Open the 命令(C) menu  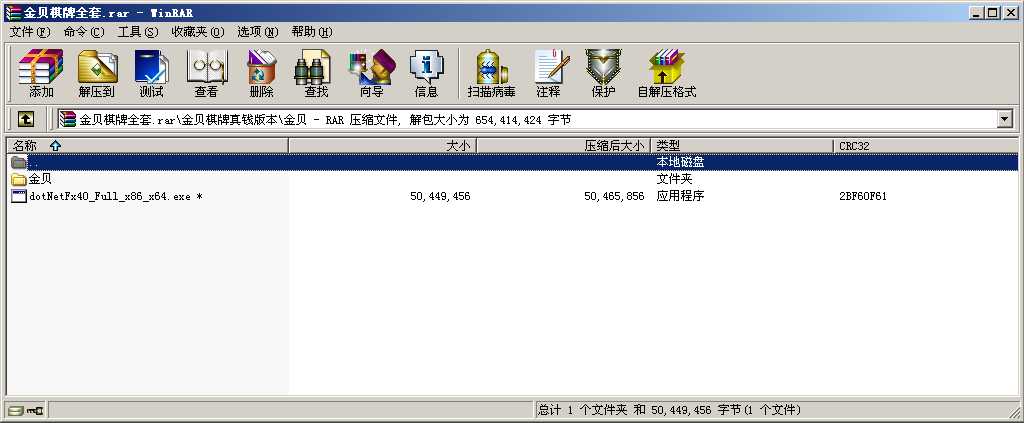(84, 32)
